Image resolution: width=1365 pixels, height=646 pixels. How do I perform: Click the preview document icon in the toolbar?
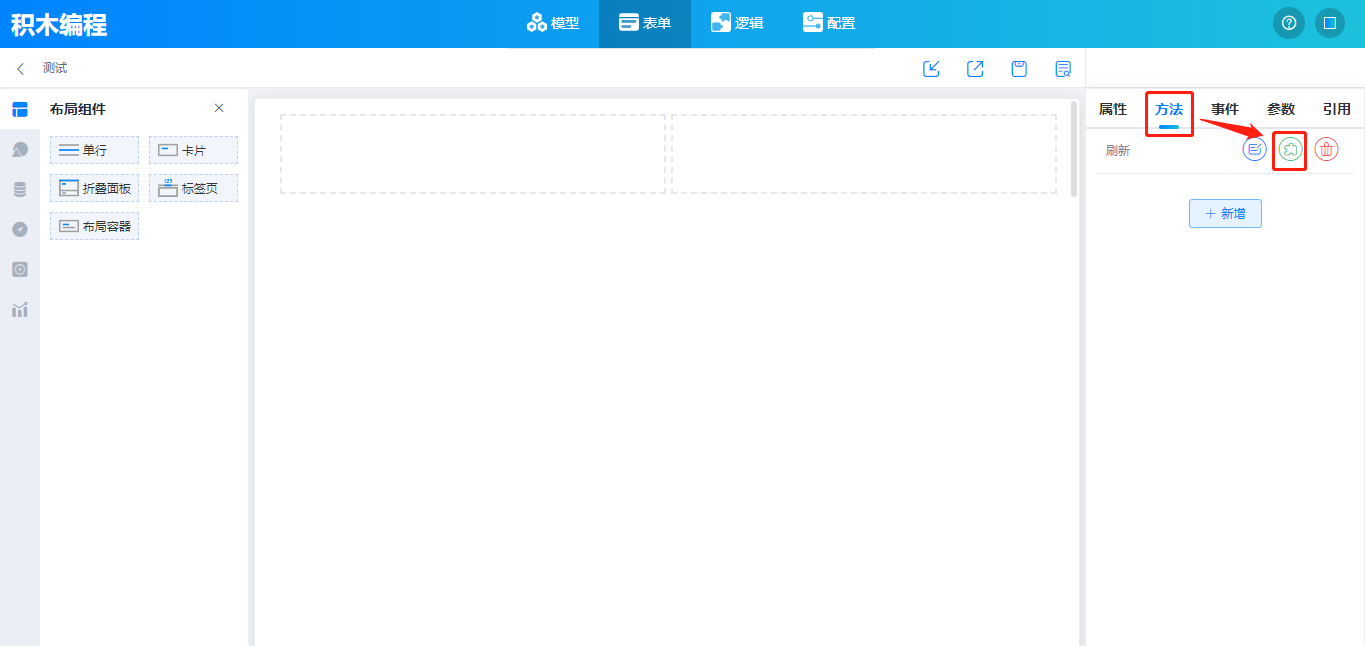point(1063,69)
